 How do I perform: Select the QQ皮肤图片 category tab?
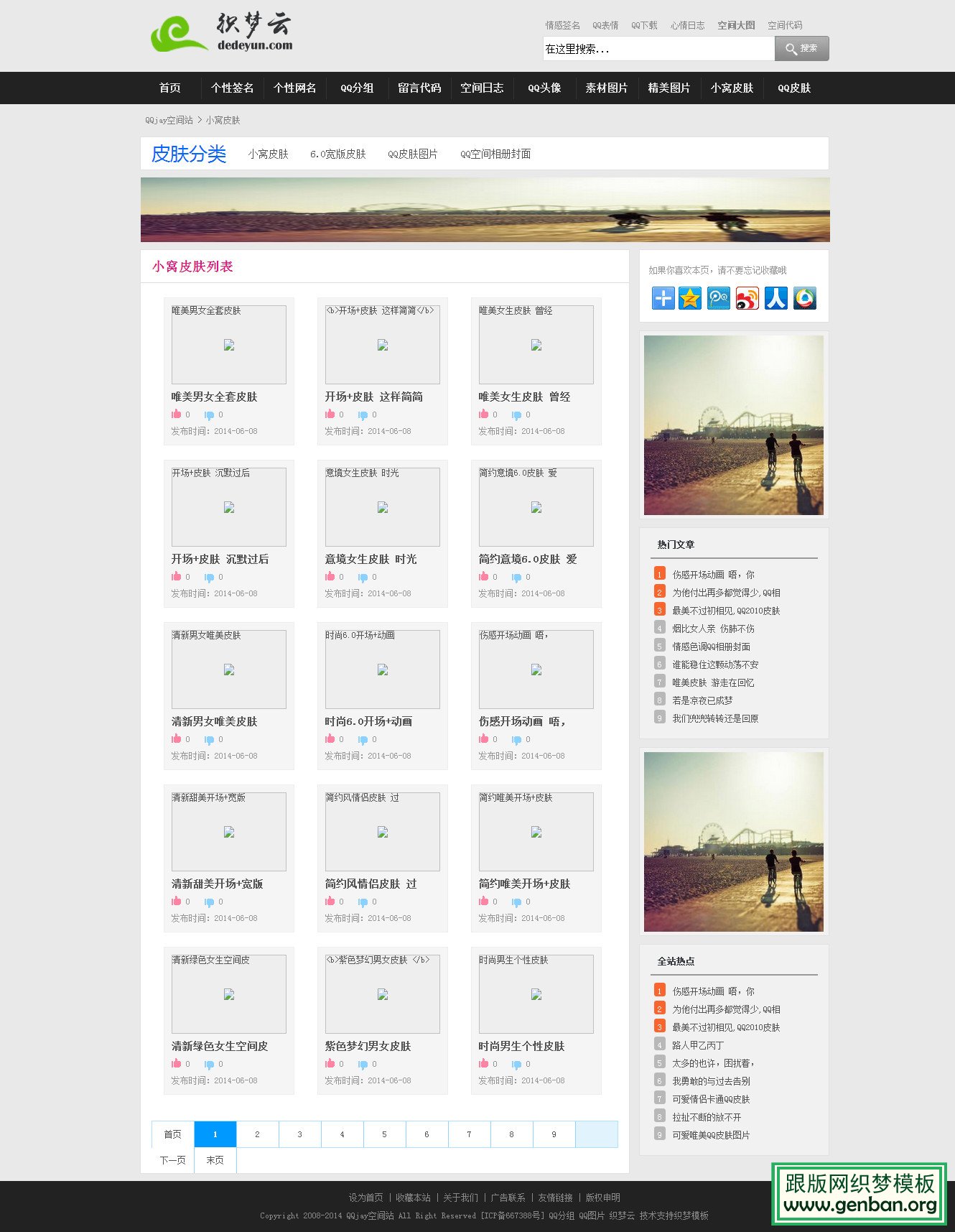[412, 154]
